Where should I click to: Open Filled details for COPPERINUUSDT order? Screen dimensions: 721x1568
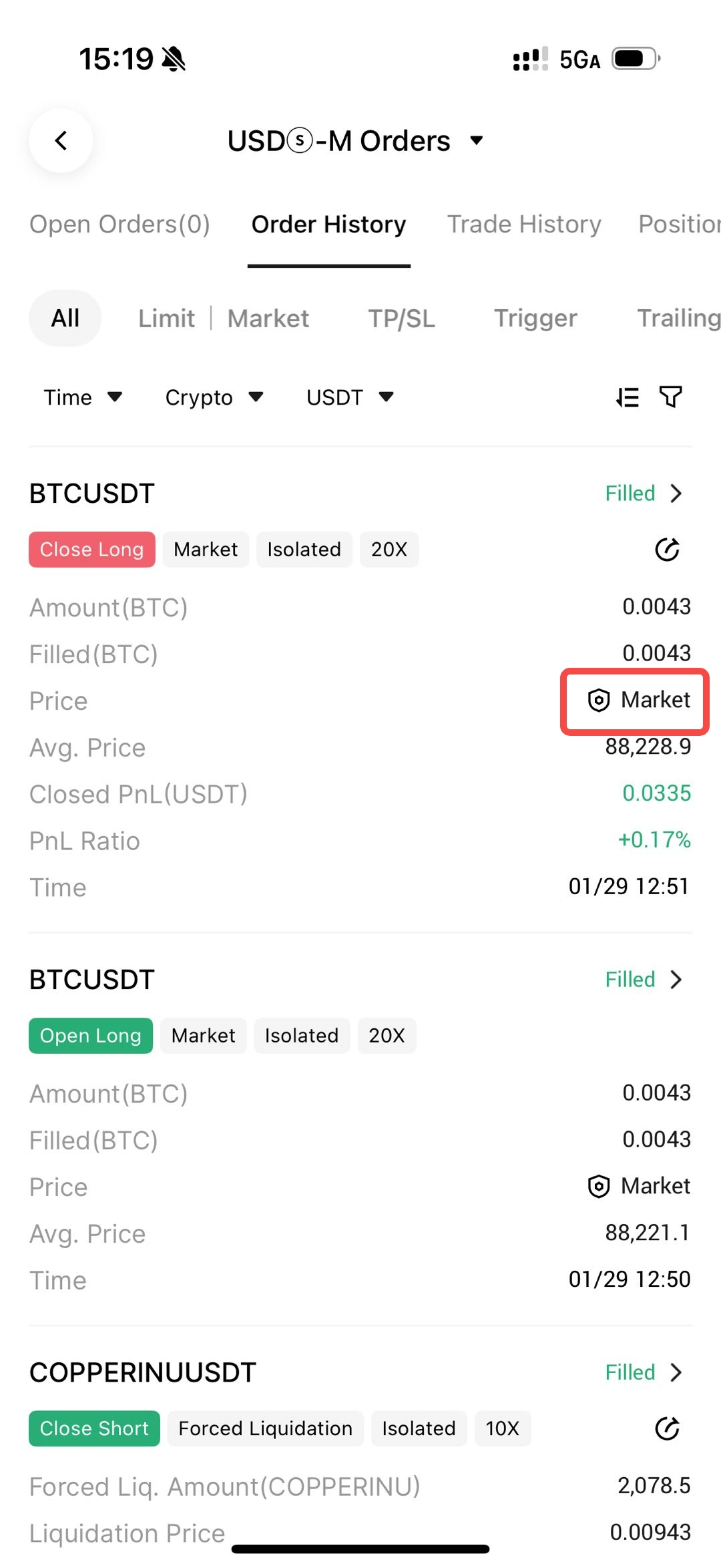[644, 1372]
